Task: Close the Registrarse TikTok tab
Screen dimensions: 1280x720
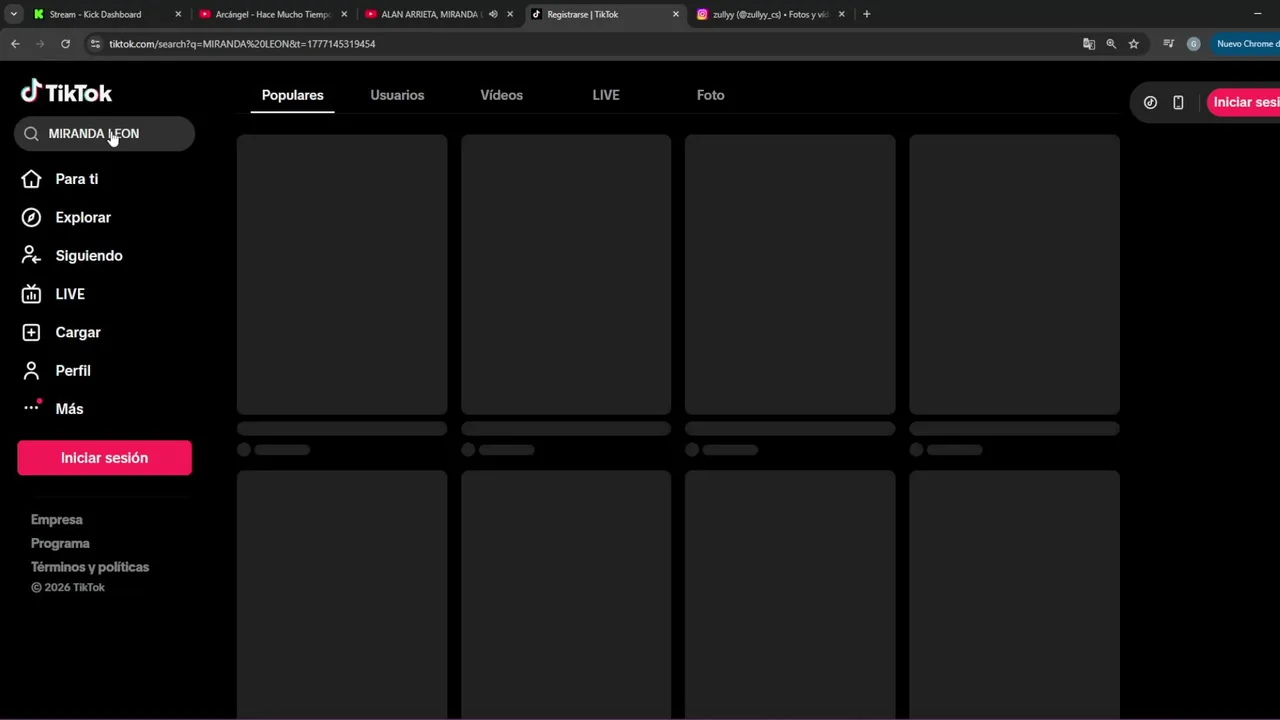Action: coord(675,14)
